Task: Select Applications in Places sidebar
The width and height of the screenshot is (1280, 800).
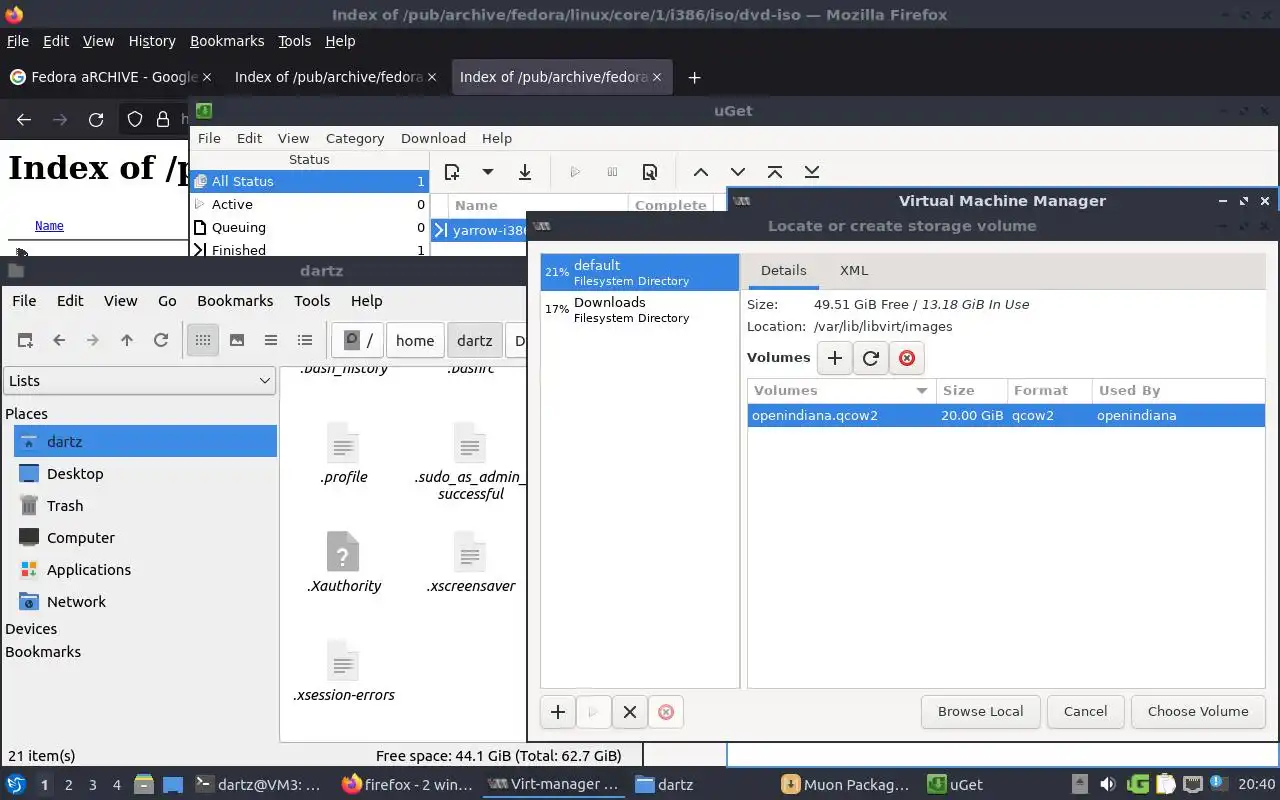Action: (145, 570)
